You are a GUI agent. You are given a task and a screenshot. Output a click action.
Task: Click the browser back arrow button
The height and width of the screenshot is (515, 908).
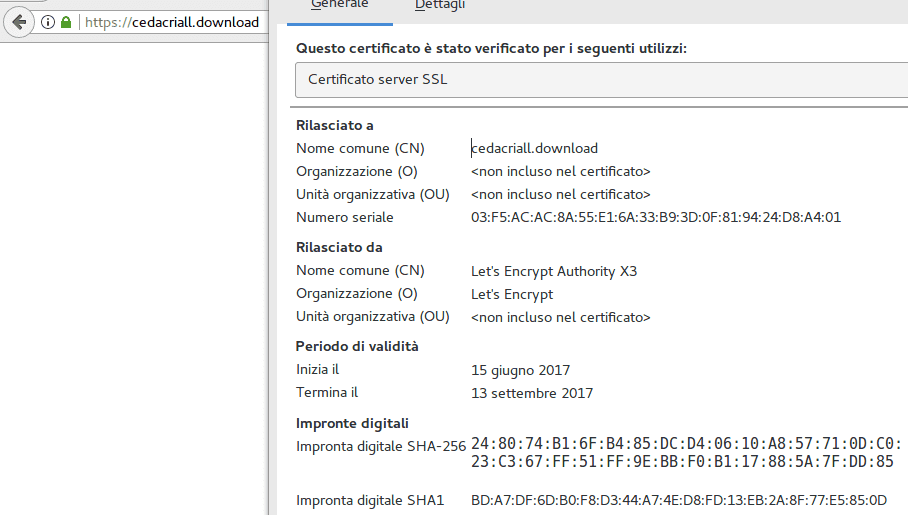click(18, 22)
